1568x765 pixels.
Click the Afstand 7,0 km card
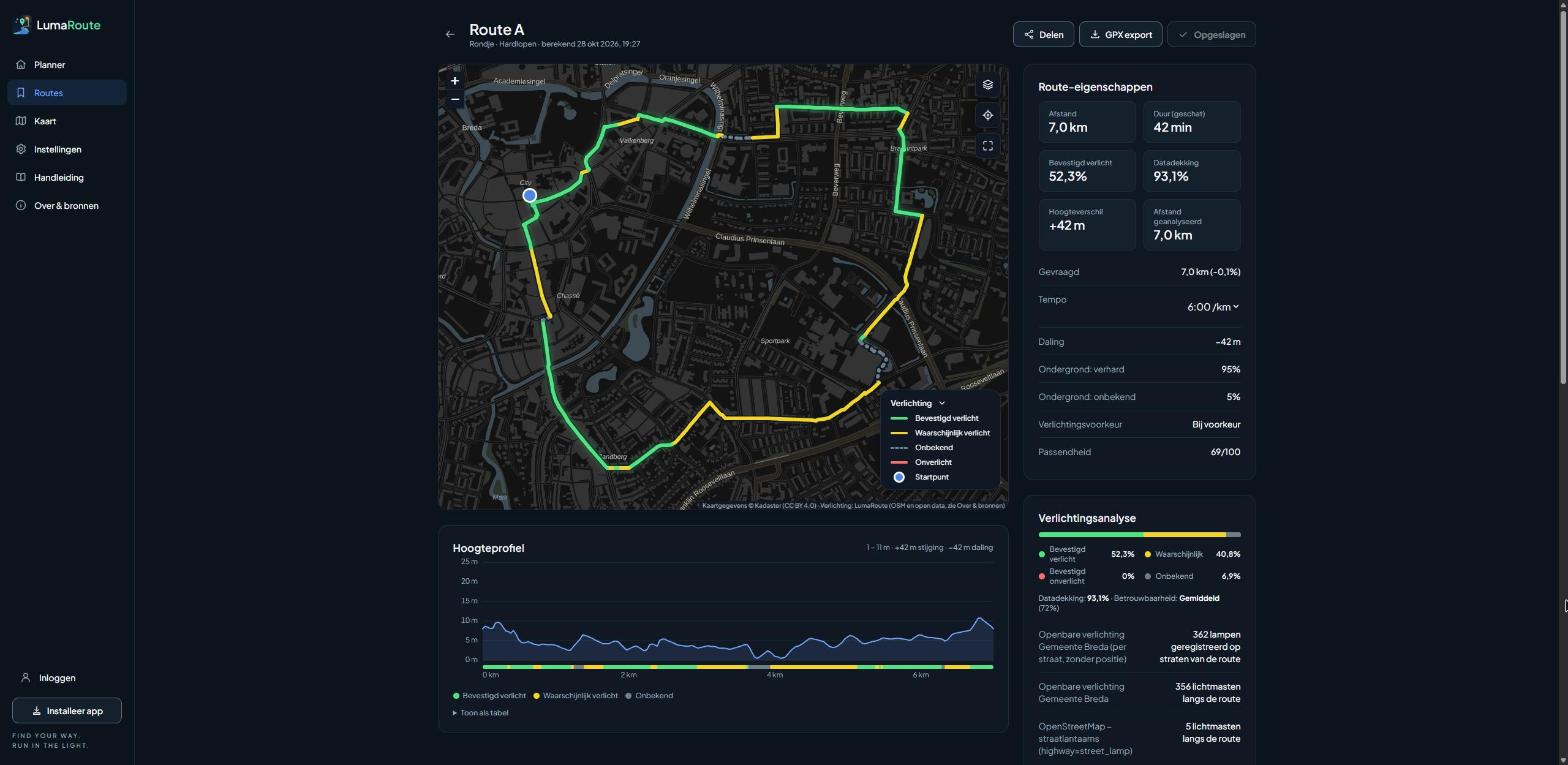(x=1087, y=122)
